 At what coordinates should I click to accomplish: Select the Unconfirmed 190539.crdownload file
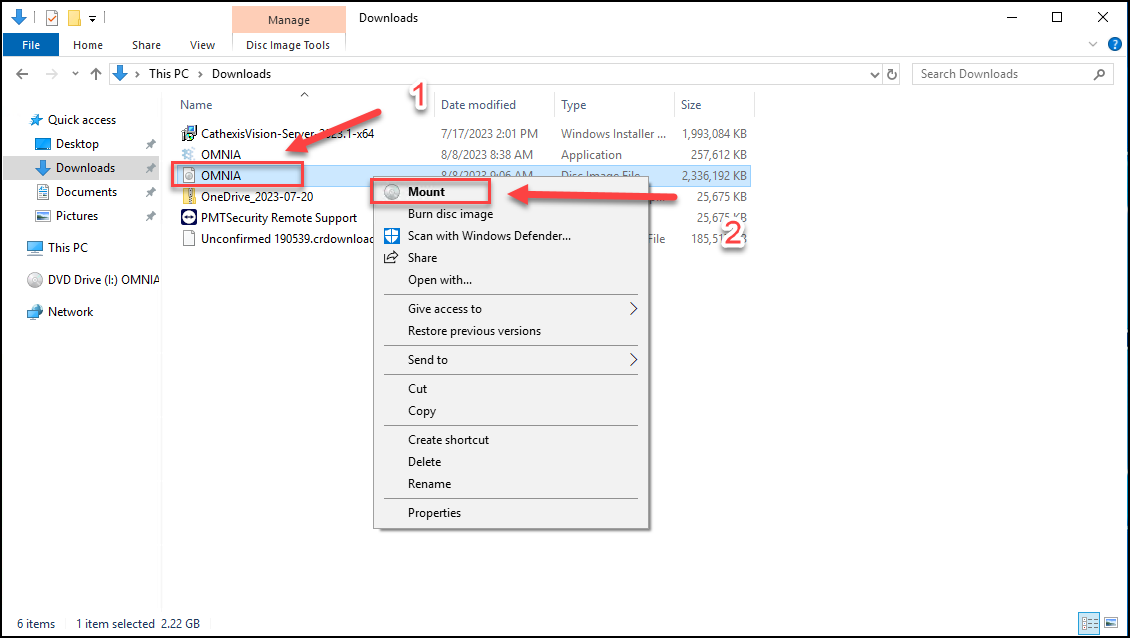coord(287,239)
